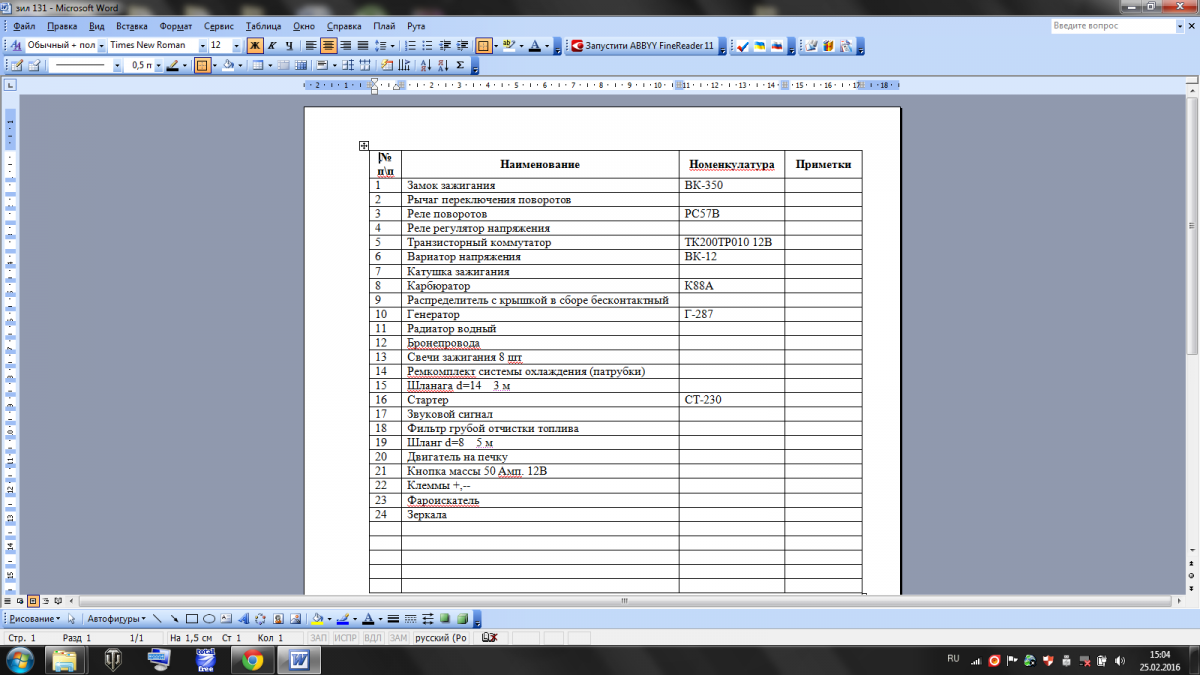Expand the Автофигуры menu
Screen dimensions: 1200x675
coord(115,619)
